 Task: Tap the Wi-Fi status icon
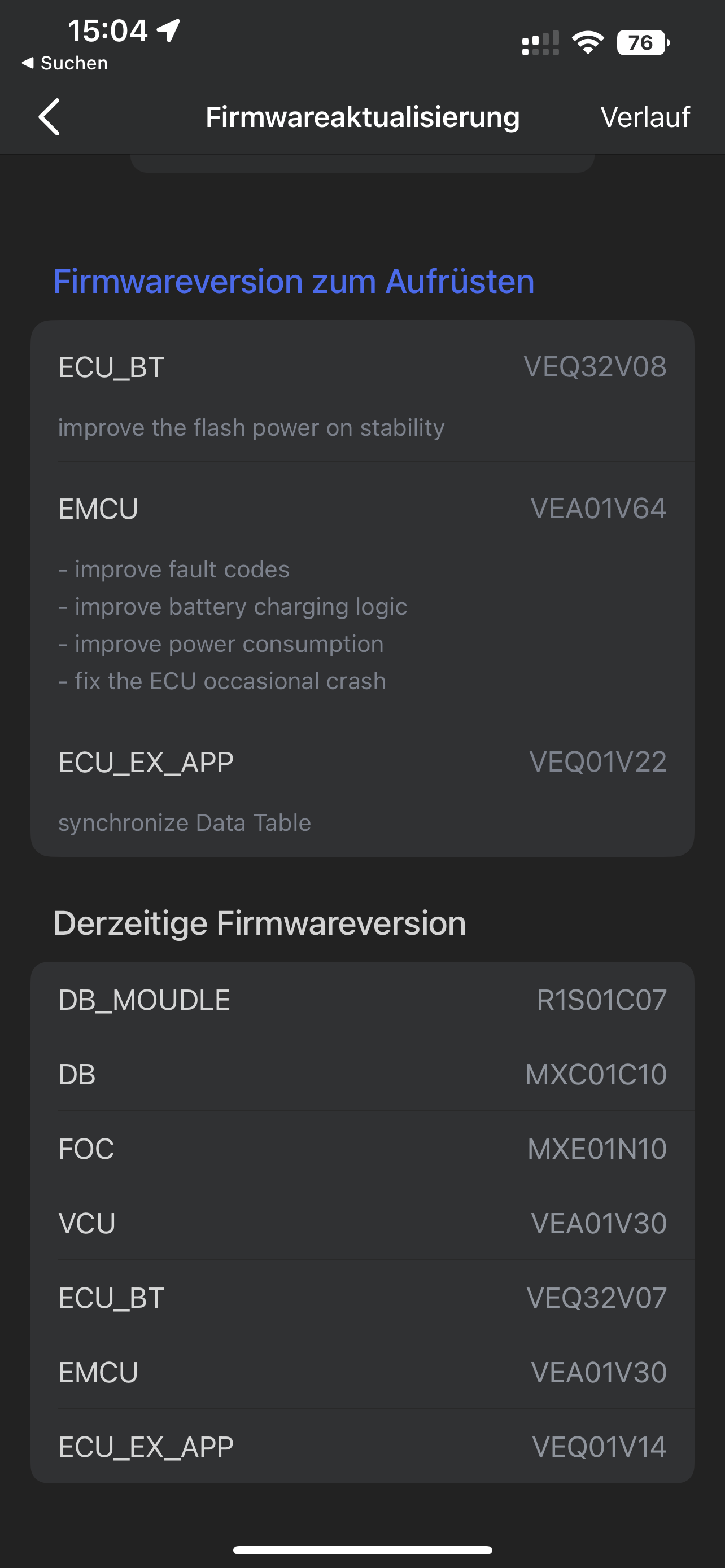[587, 42]
